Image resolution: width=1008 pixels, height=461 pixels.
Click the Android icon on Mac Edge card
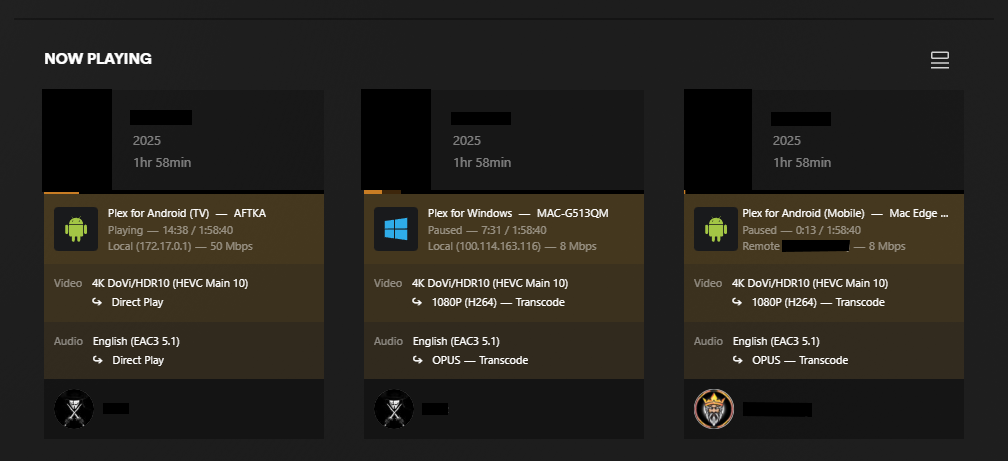coord(716,229)
